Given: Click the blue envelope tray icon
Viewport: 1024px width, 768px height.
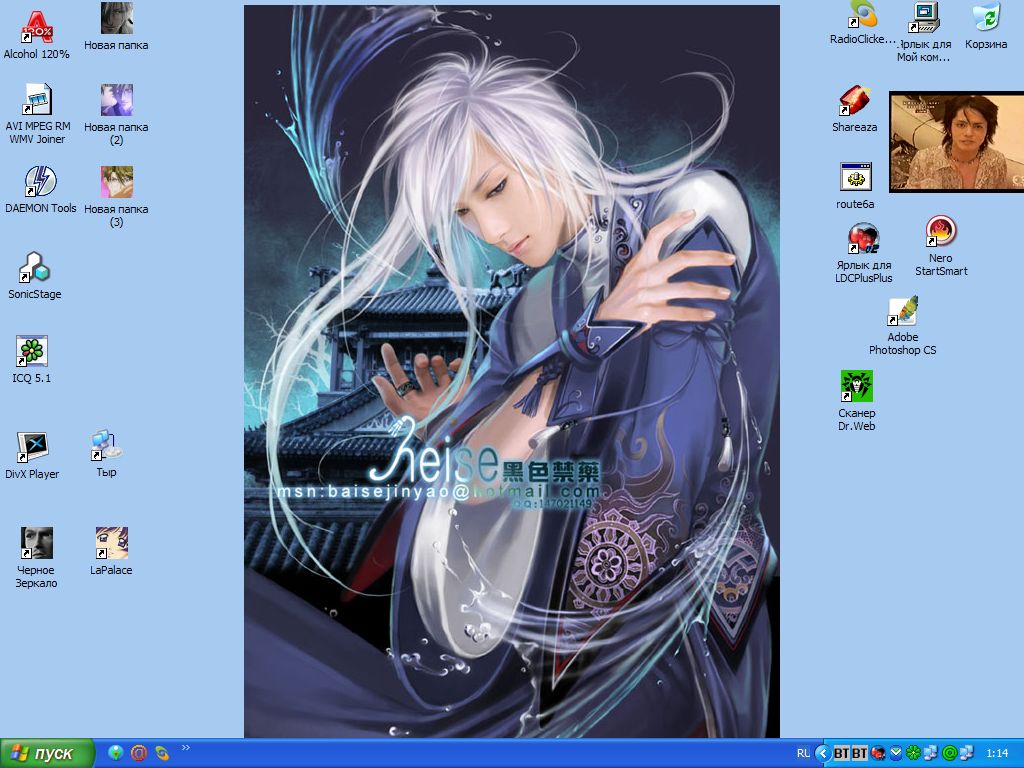Looking at the screenshot, I should (x=895, y=754).
